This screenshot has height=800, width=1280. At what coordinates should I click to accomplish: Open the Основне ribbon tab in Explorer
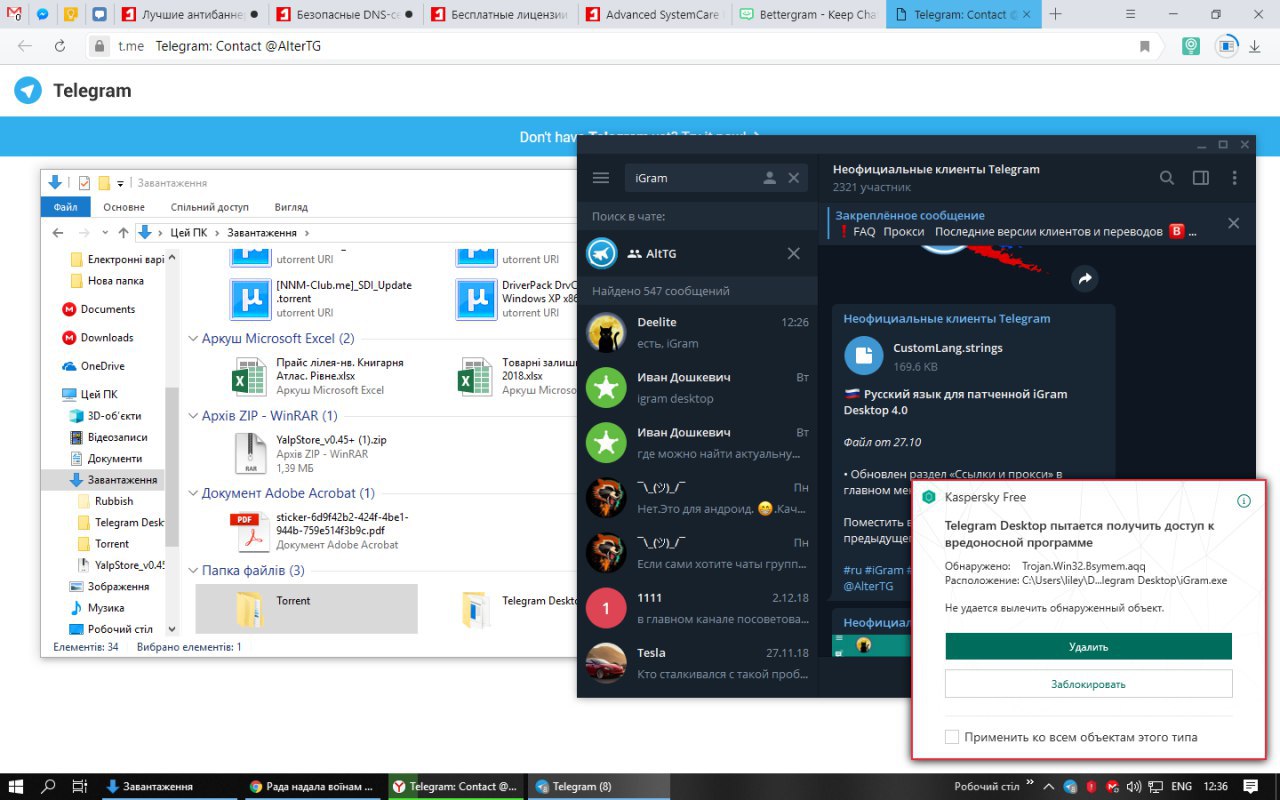(x=124, y=207)
